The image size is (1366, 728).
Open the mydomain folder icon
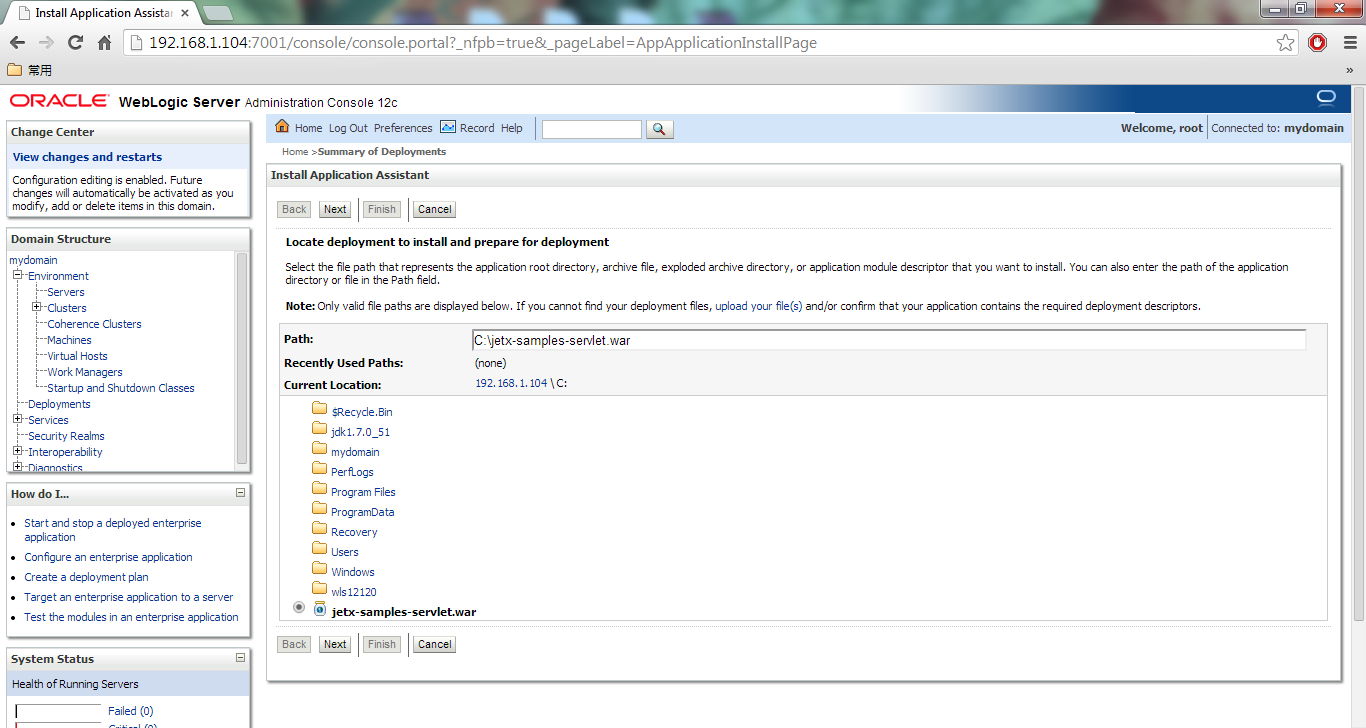click(x=320, y=448)
